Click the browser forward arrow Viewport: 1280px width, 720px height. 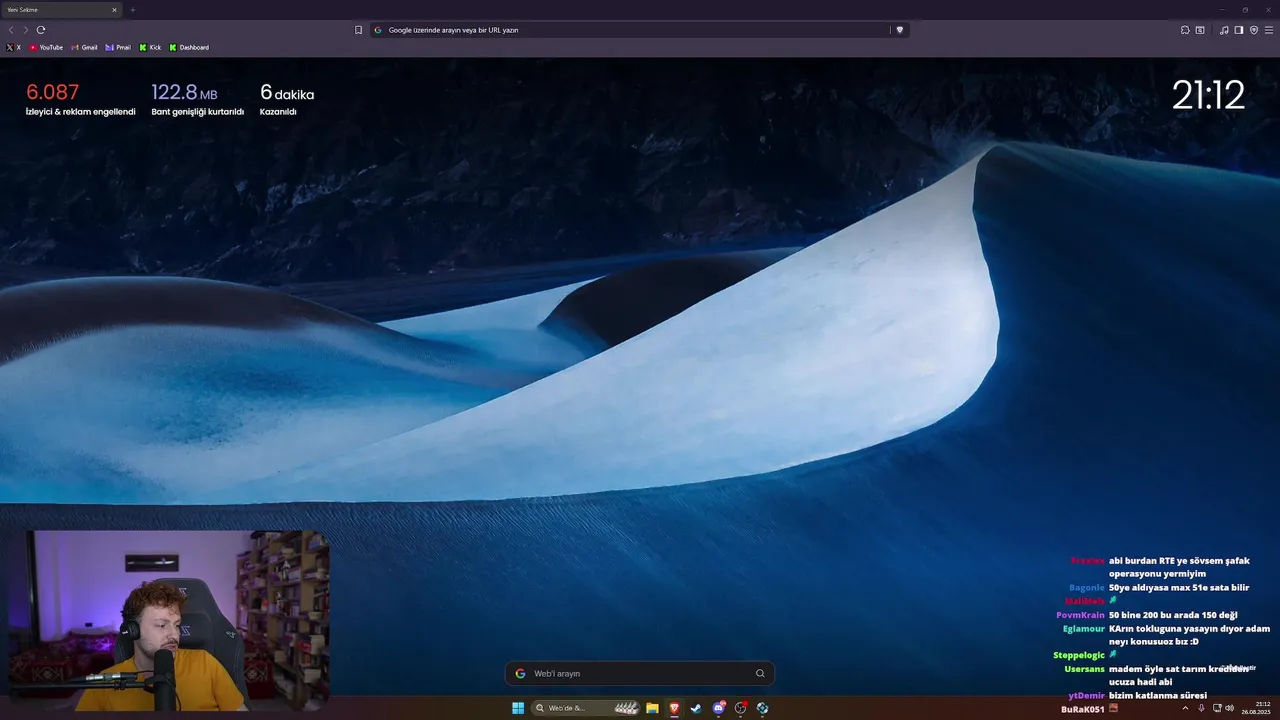click(x=25, y=30)
